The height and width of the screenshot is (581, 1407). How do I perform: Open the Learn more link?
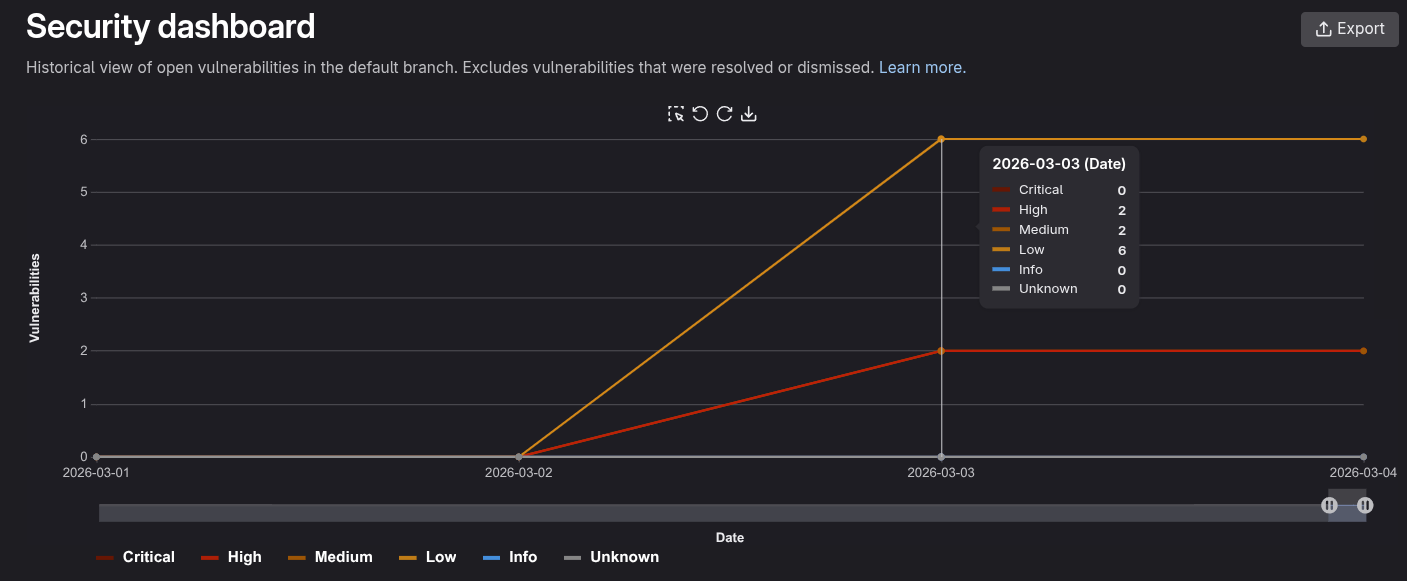pos(919,67)
